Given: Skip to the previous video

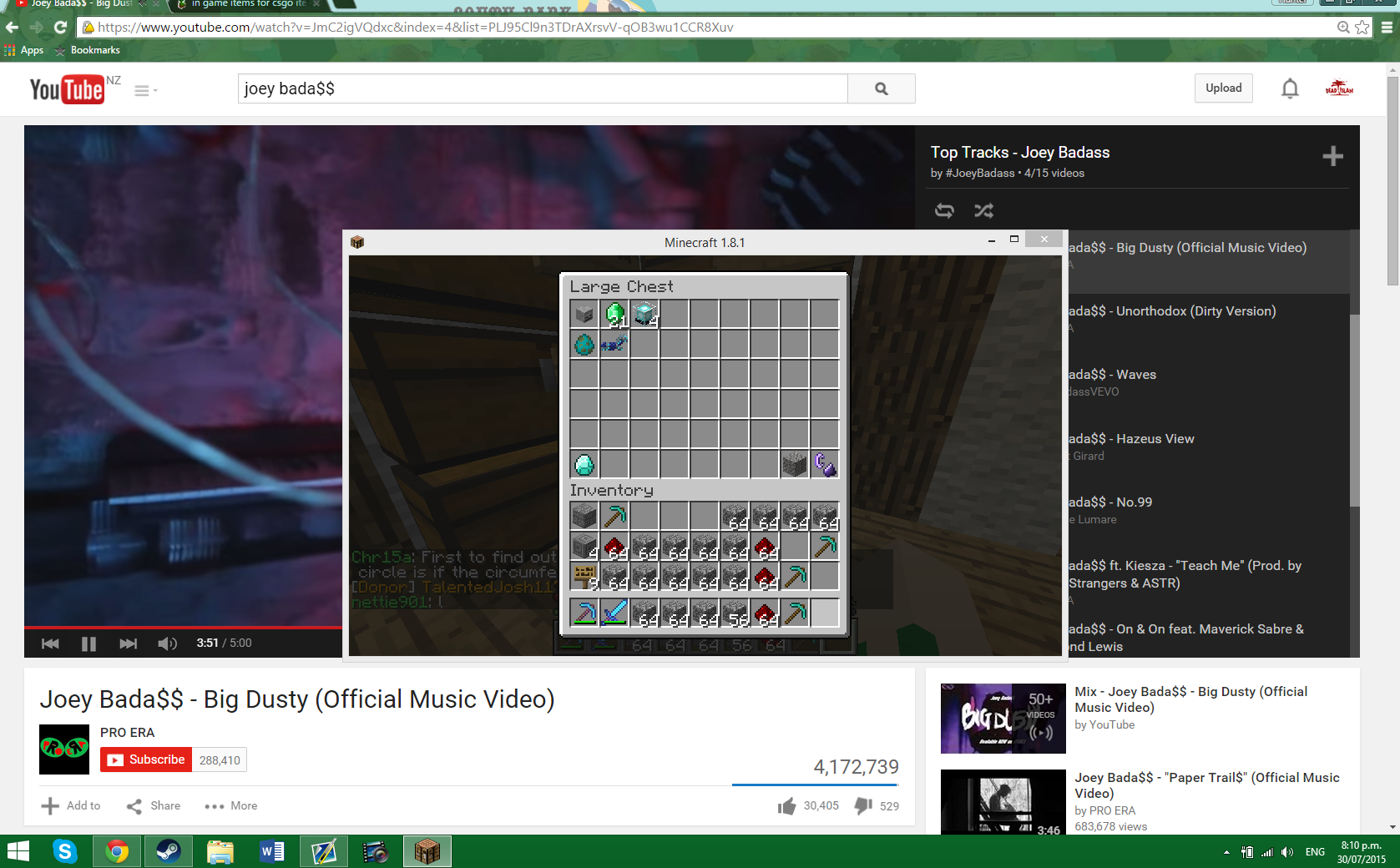Looking at the screenshot, I should pos(50,643).
